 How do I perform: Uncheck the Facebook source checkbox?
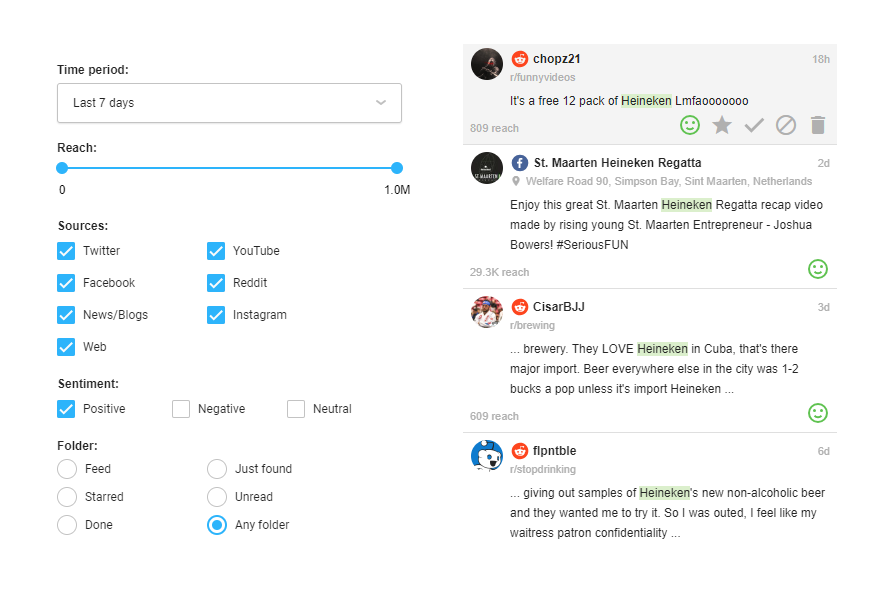coord(66,283)
